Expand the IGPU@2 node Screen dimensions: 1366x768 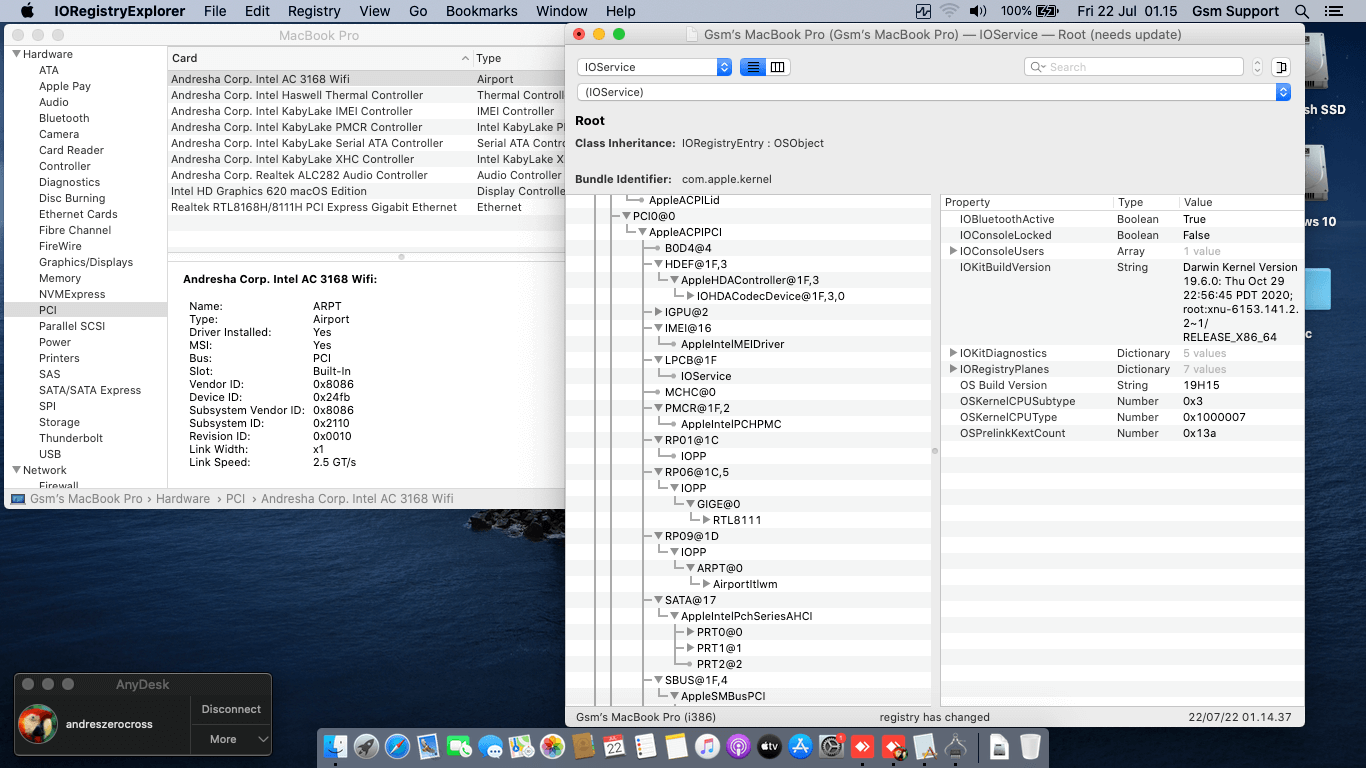pos(658,312)
